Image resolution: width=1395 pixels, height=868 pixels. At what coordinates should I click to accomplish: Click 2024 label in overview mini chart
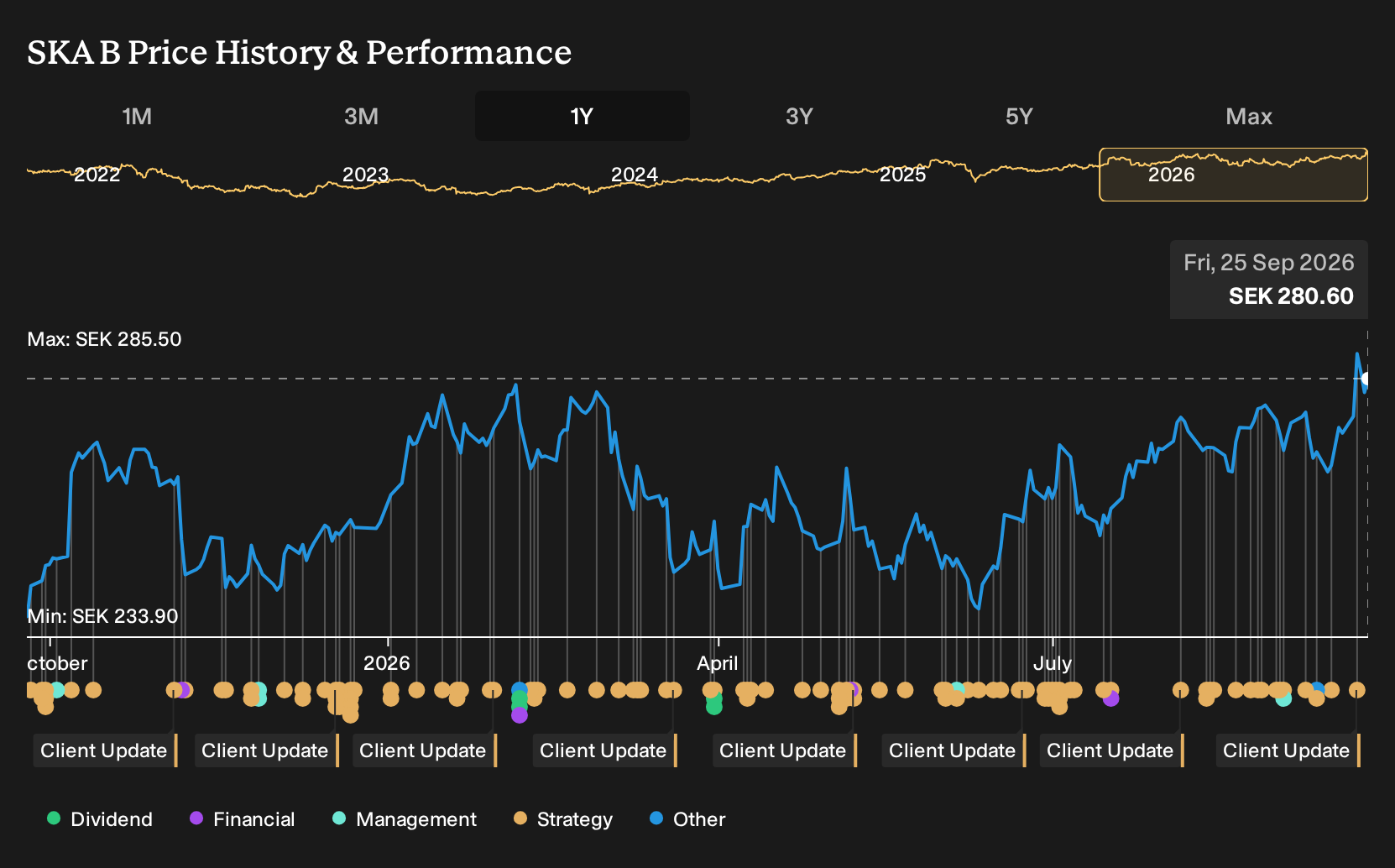[634, 175]
